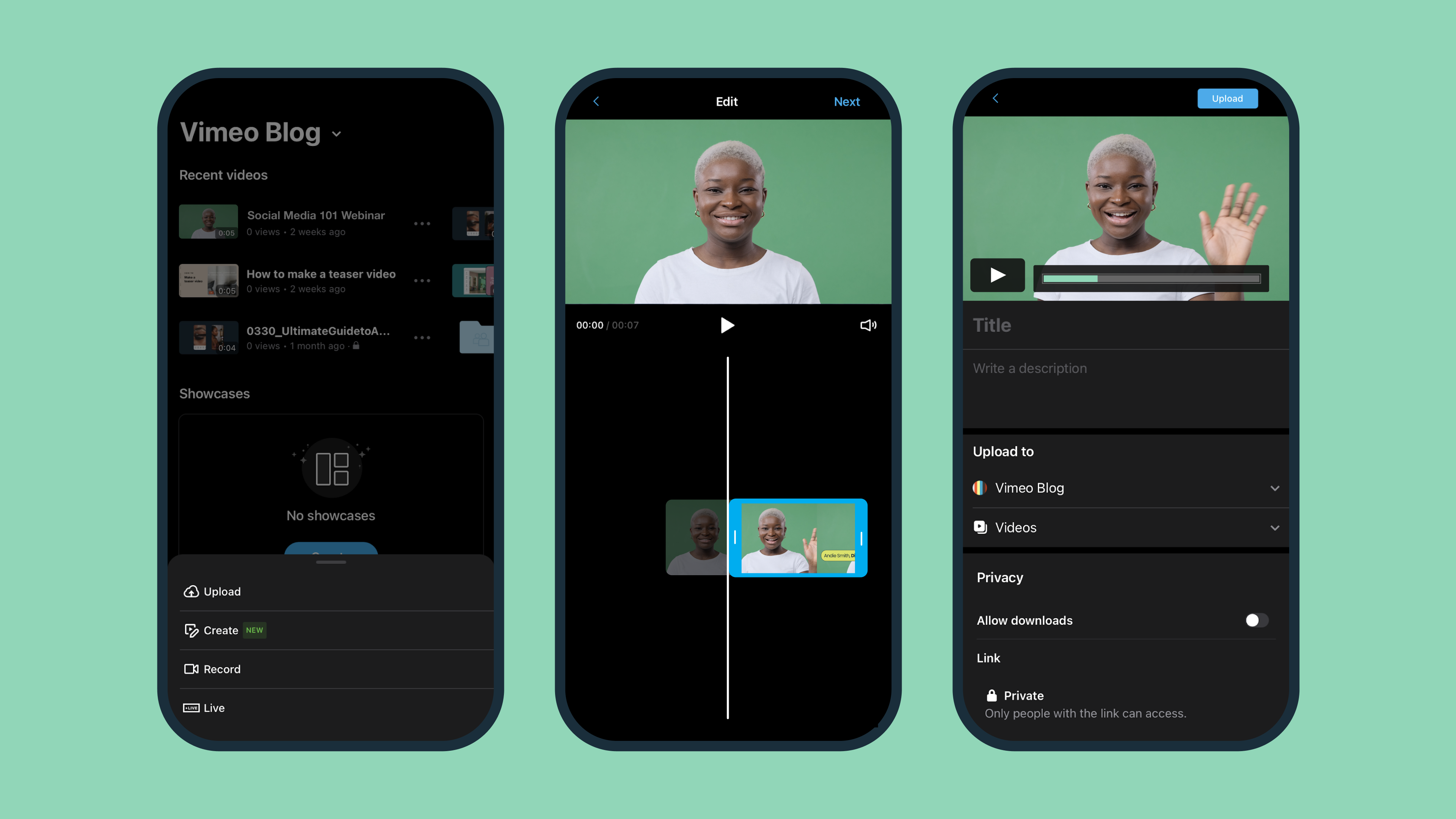Click the editor video preview

[728, 212]
